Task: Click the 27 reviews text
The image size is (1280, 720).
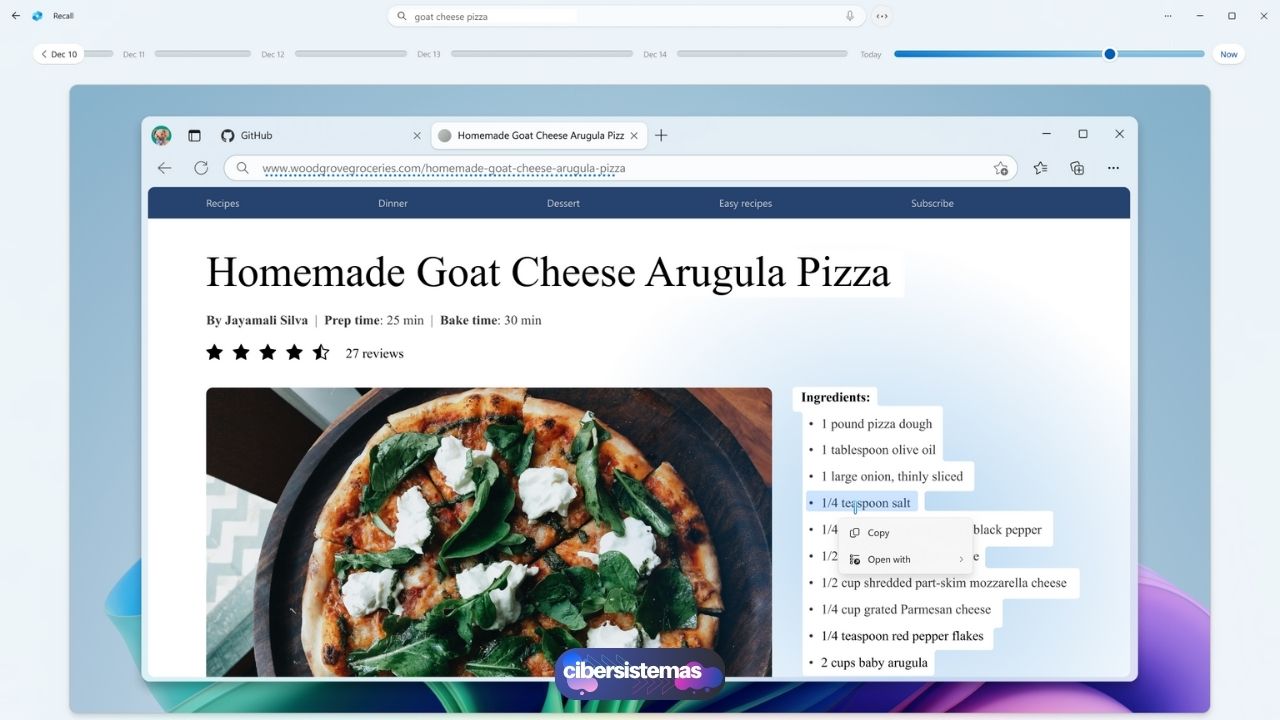Action: [x=374, y=353]
